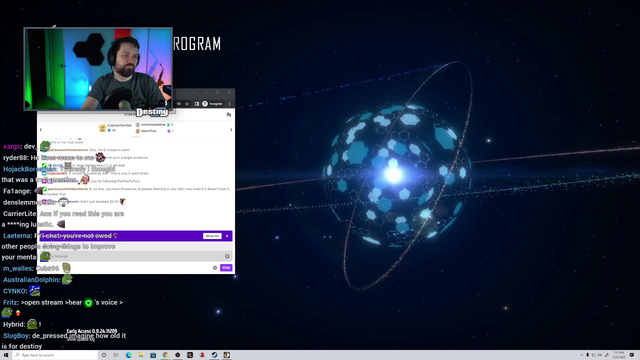This screenshot has width=640, height=360.
Task: Open File Explorer from taskbar
Action: (x=141, y=355)
